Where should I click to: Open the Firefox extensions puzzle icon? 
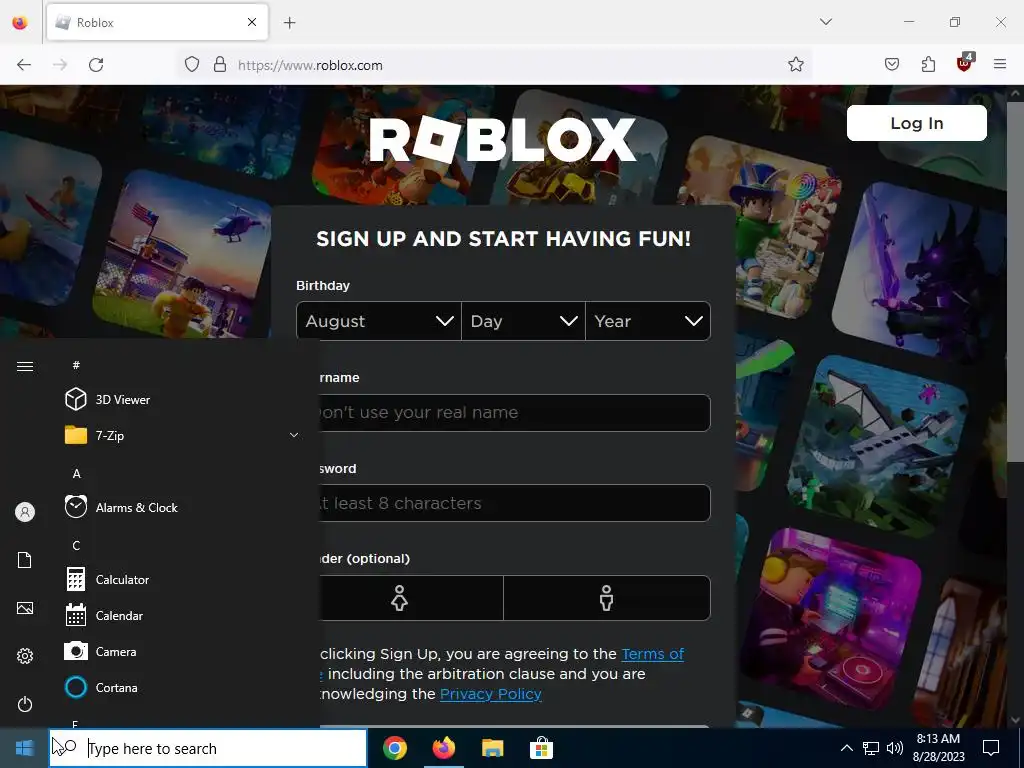tap(928, 65)
